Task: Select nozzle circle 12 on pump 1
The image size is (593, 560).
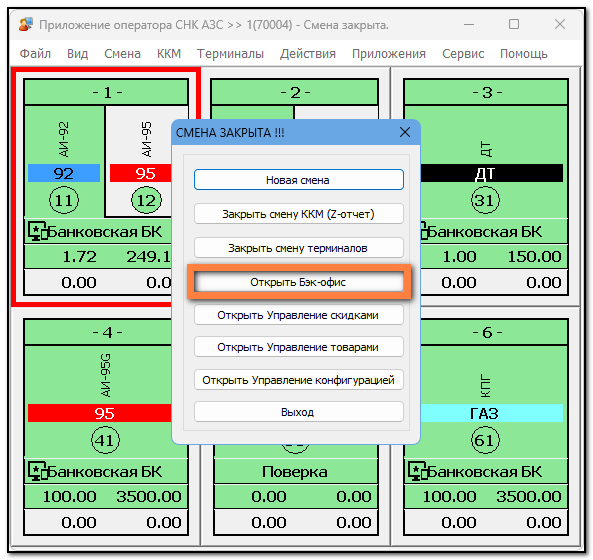Action: [146, 200]
